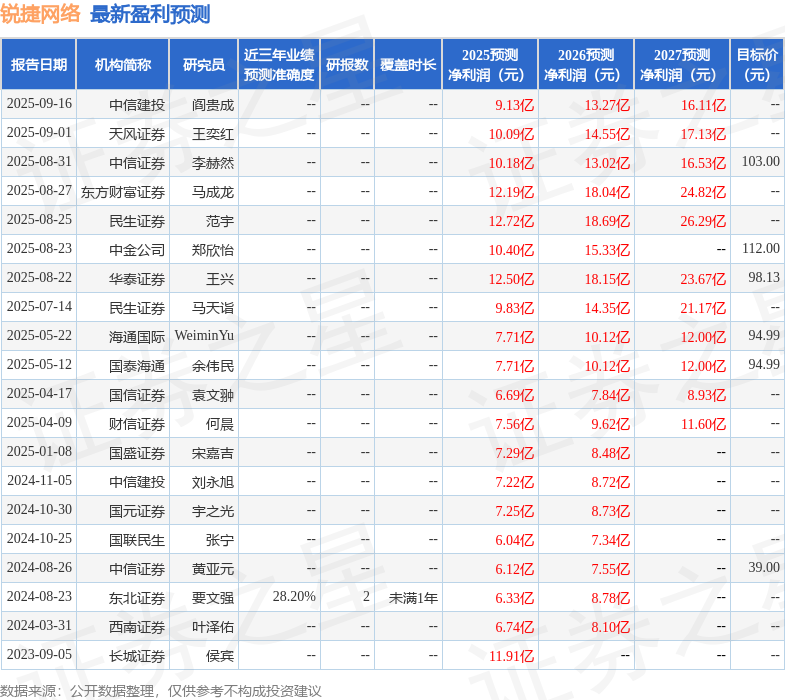Viewport: 785px width, 700px height.
Task: Click the 锐捷网络 title link
Action: point(40,14)
